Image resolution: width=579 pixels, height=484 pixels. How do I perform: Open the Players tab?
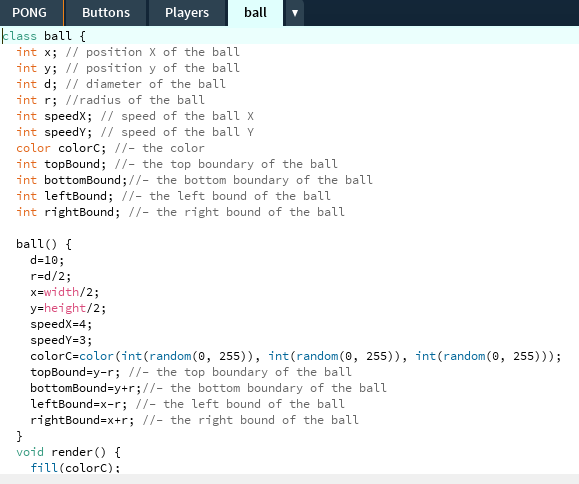point(187,13)
